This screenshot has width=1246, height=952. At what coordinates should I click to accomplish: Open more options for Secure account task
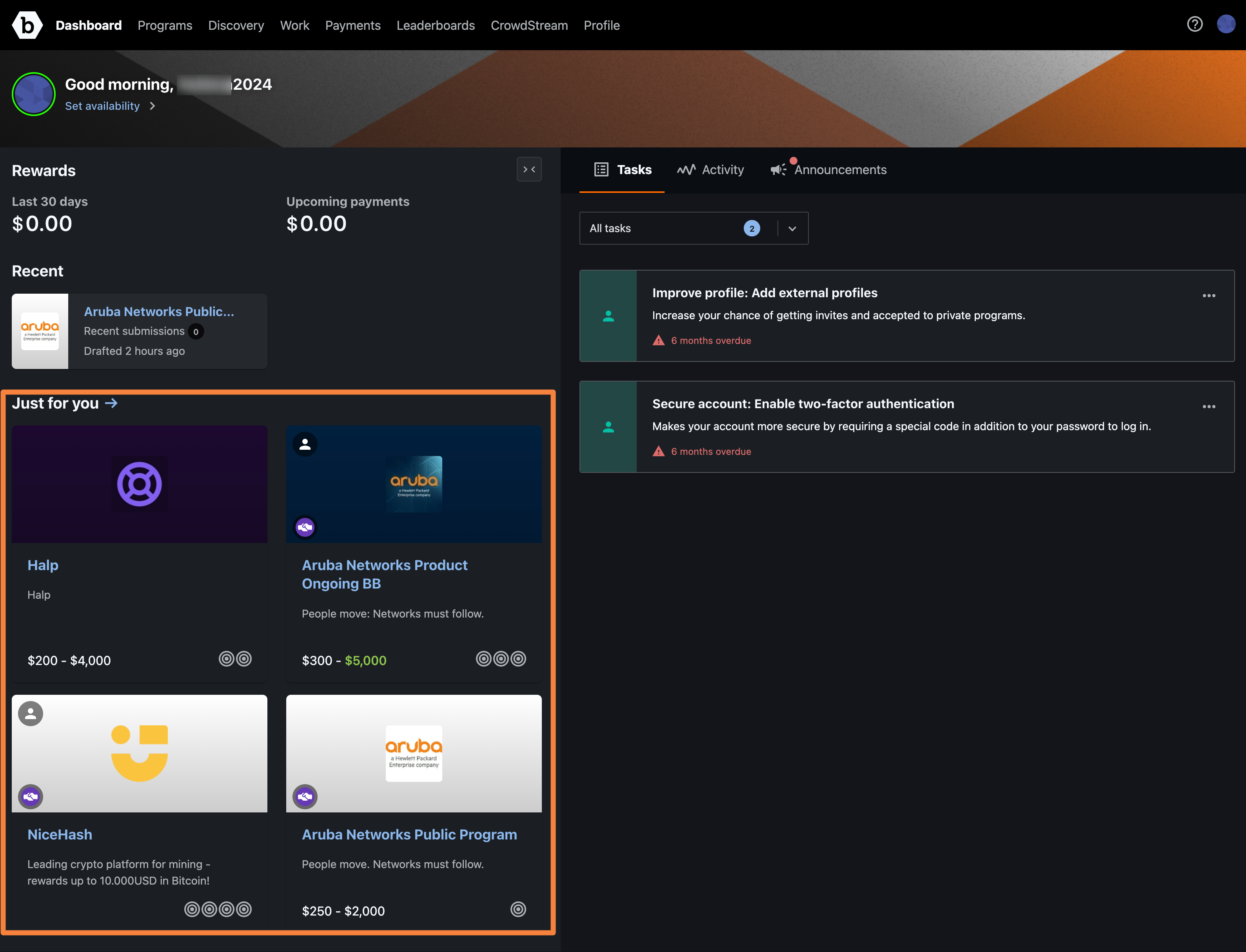pyautogui.click(x=1209, y=407)
